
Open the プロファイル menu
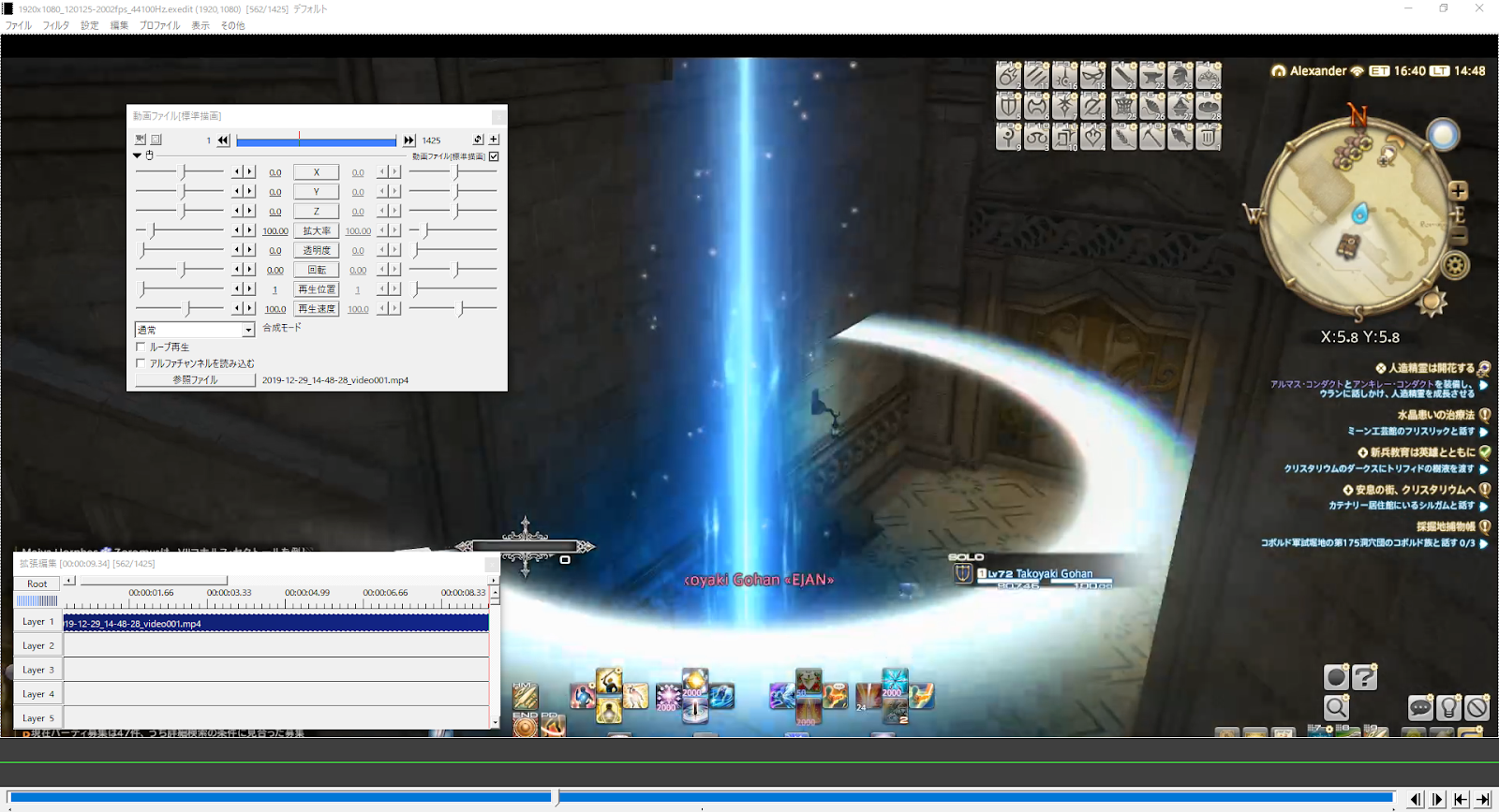[x=159, y=25]
